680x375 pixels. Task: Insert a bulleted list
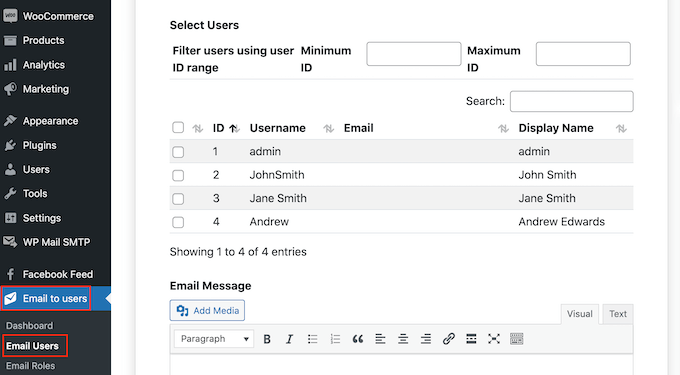tap(312, 339)
